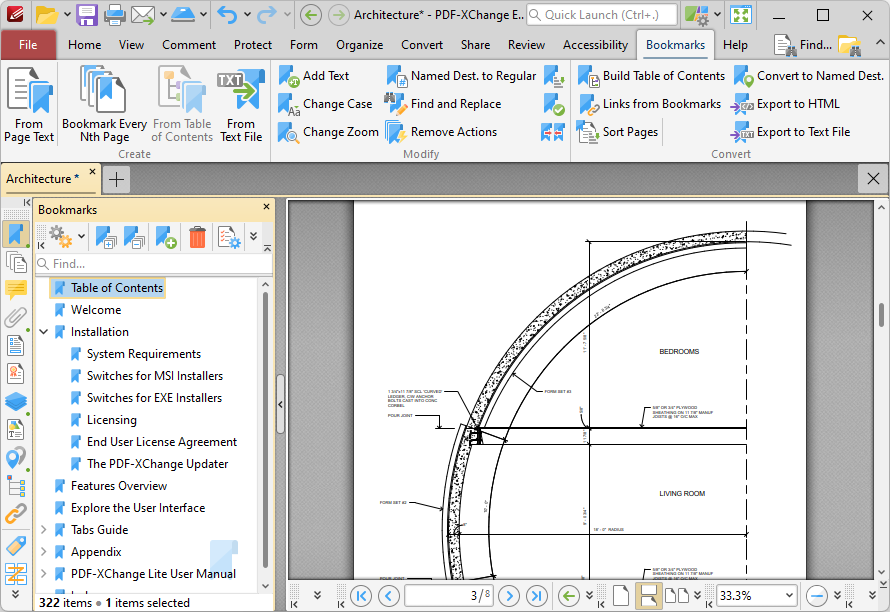Switch to two pages layout
This screenshot has height=612, width=890.
coord(677,596)
